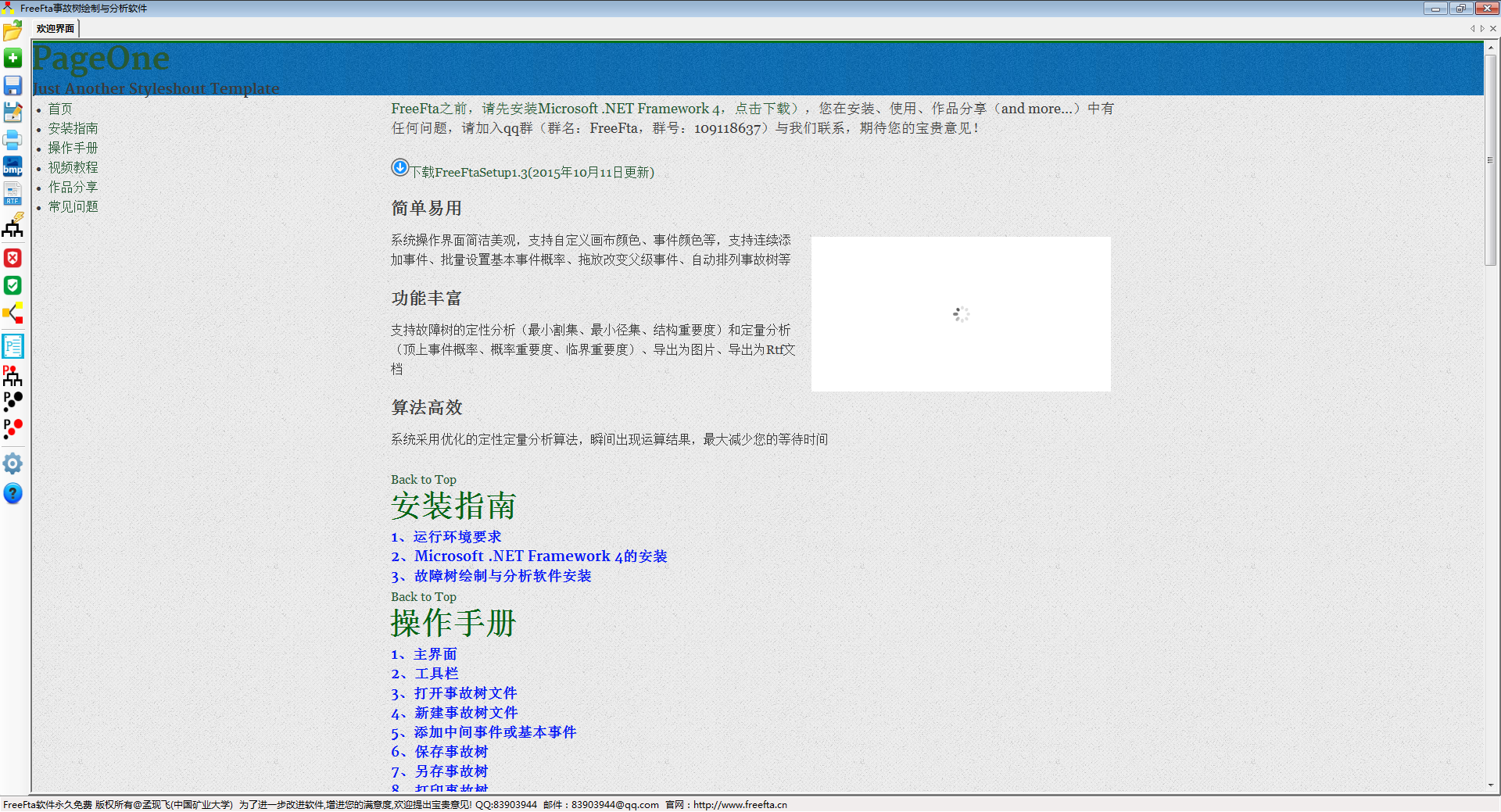Click the PageOne page title
The height and width of the screenshot is (812, 1501).
point(101,59)
